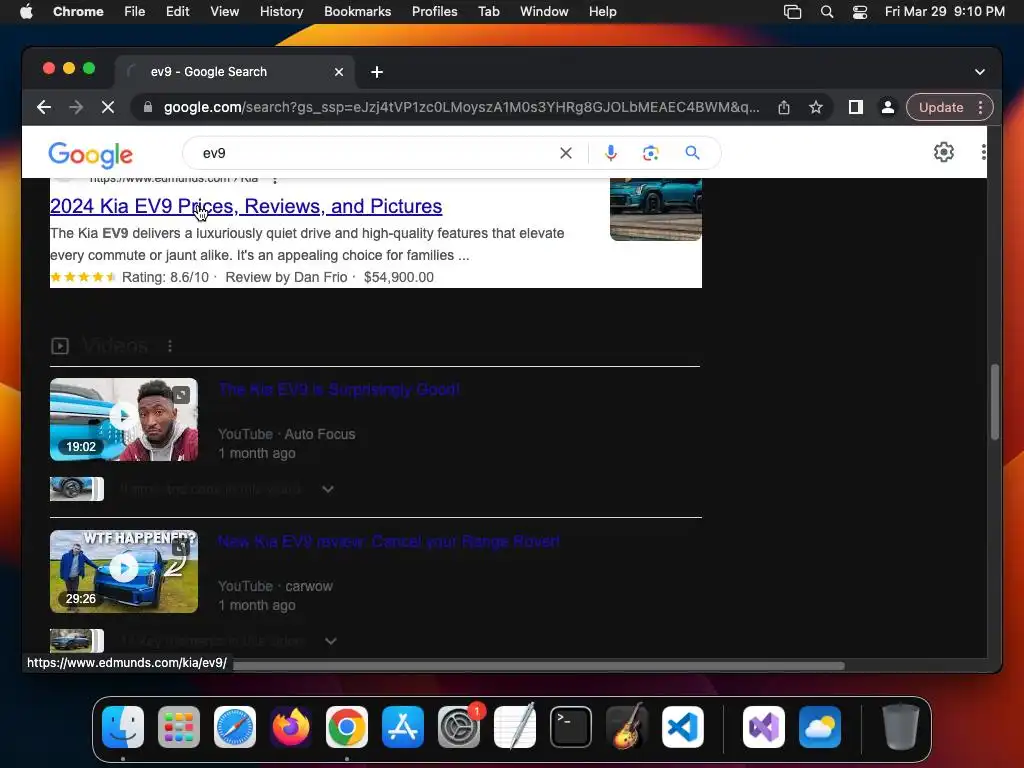
Task: Open Spotlight search in menu bar
Action: point(827,12)
